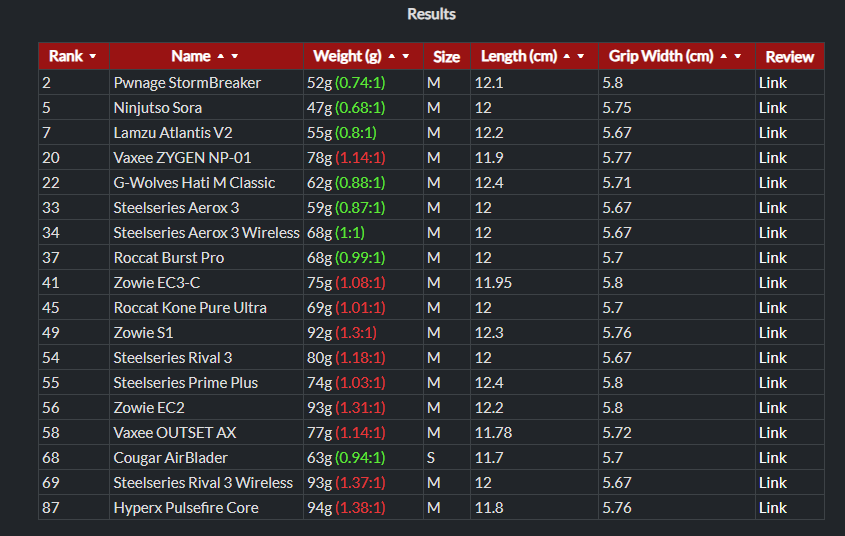Click the 94g (1.38:1) weight cell
This screenshot has height=536, width=845.
(x=364, y=507)
